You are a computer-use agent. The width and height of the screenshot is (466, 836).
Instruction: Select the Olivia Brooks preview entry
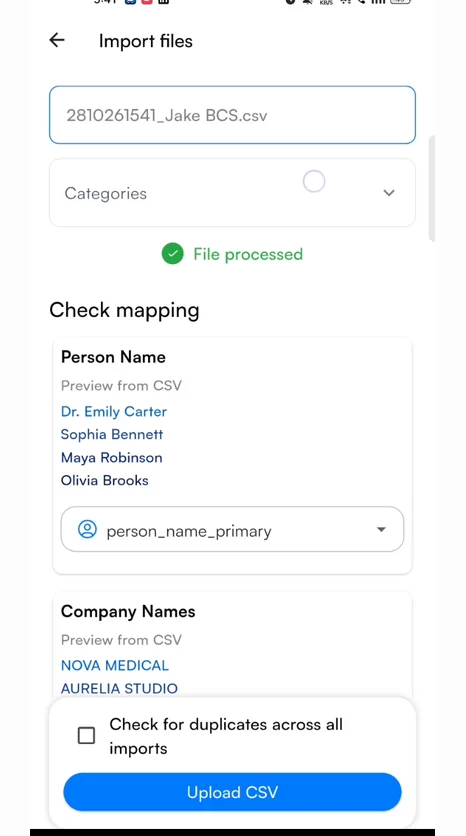tap(105, 480)
